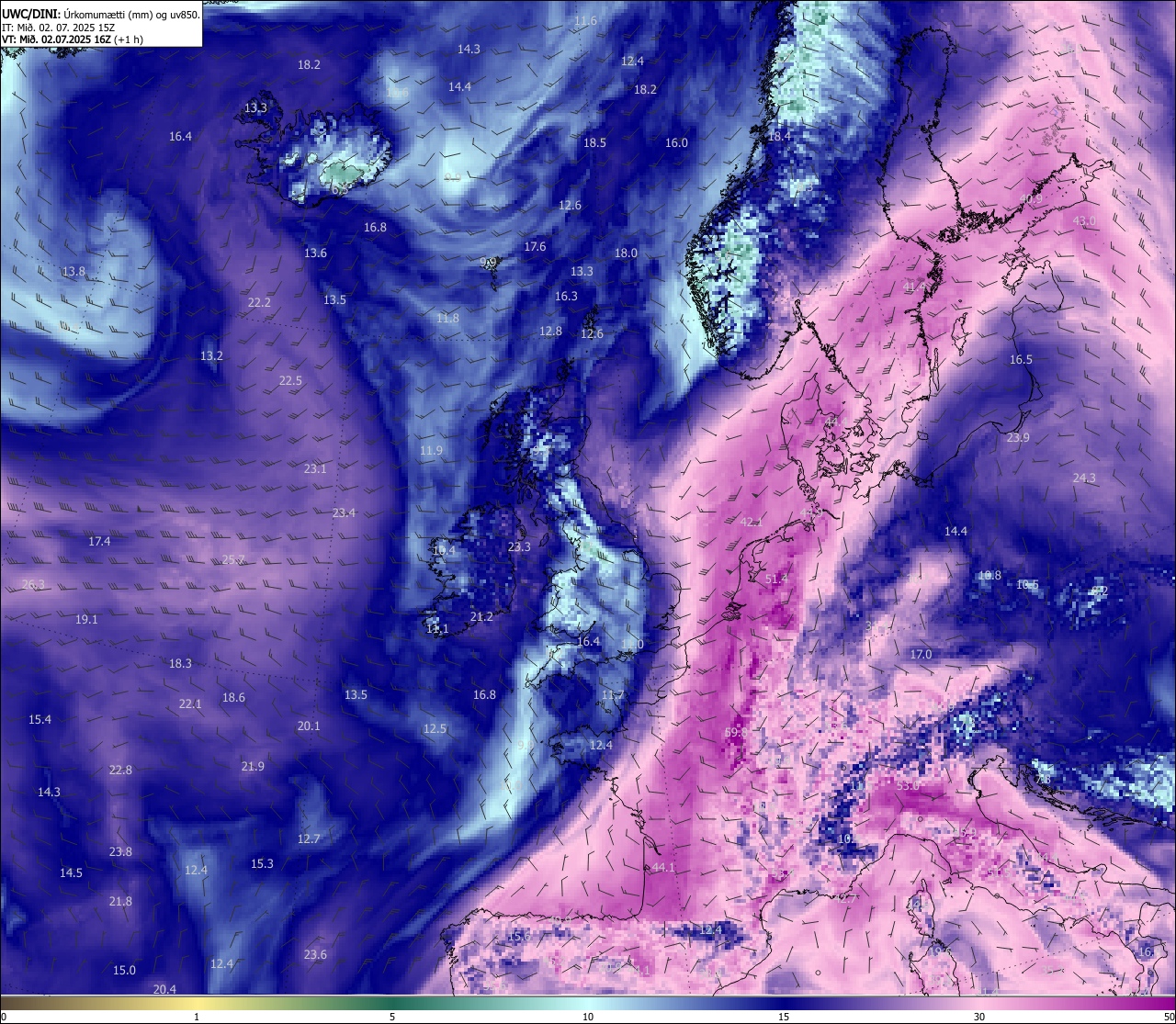1176x1024 pixels.
Task: Click the 20.4 value at bottom left
Action: [x=164, y=989]
